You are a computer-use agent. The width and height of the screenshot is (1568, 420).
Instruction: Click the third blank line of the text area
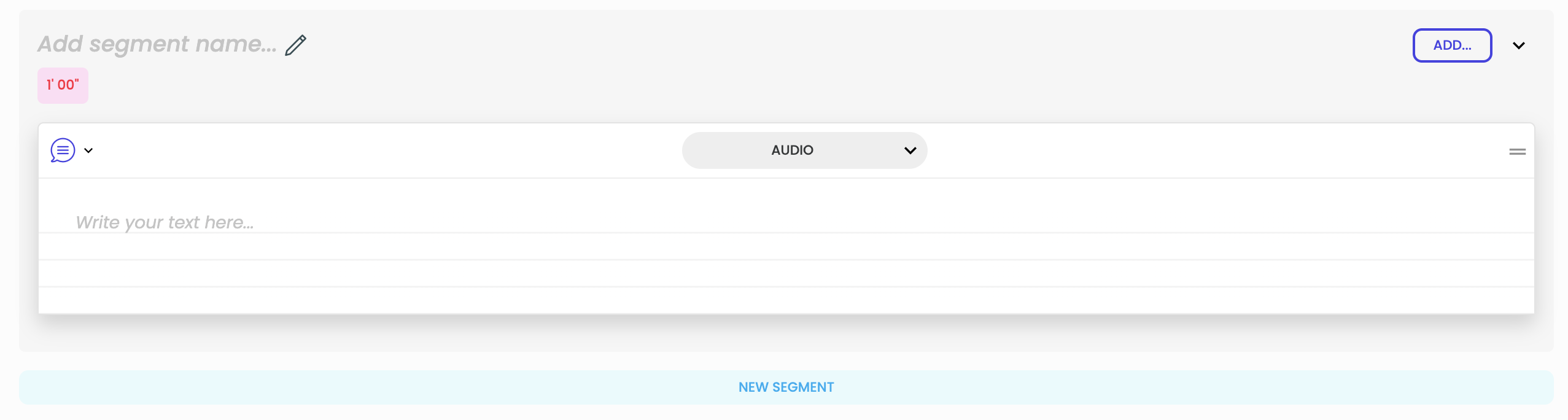(x=786, y=274)
